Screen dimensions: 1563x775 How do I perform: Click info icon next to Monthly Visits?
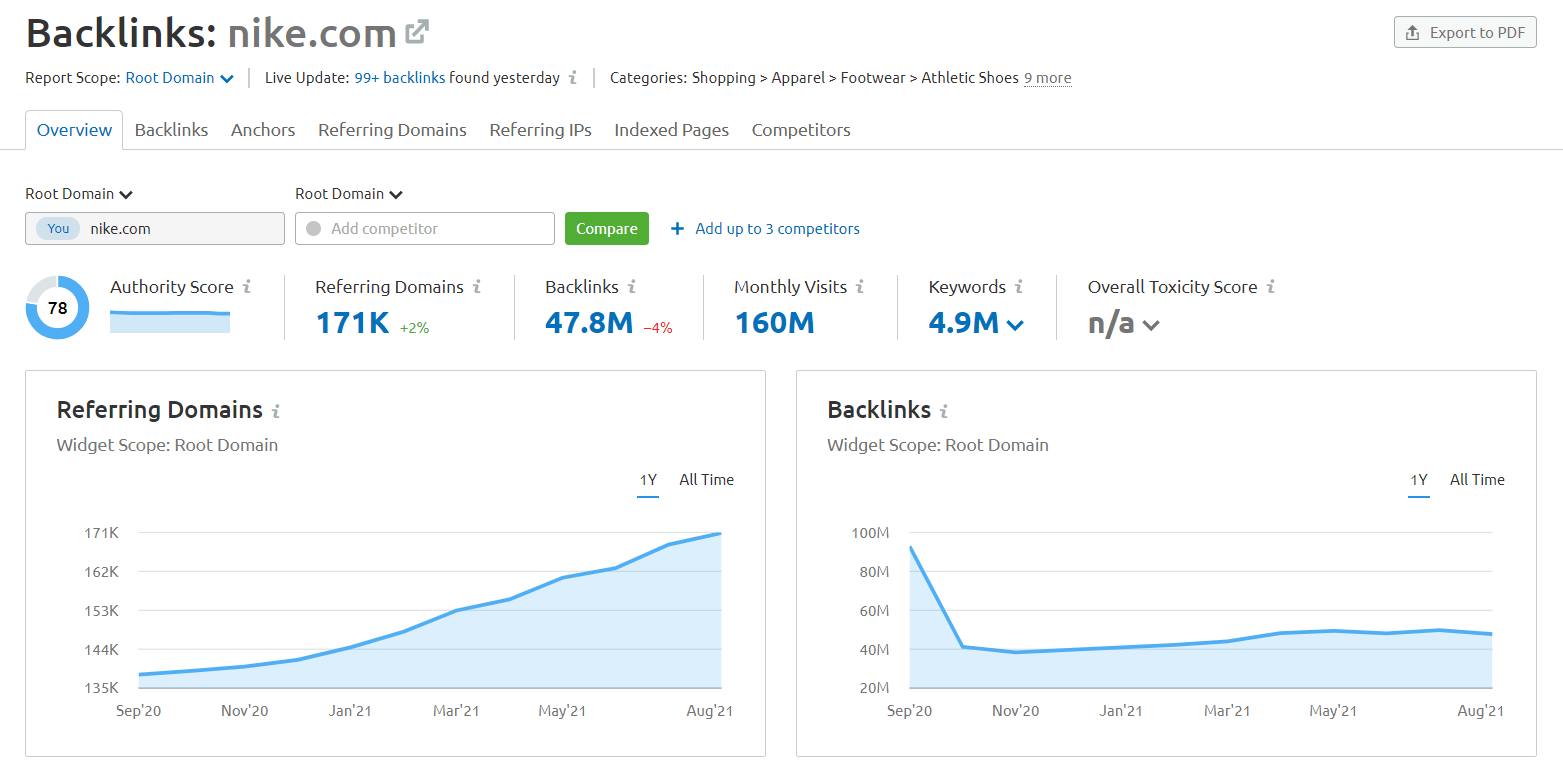click(x=860, y=287)
